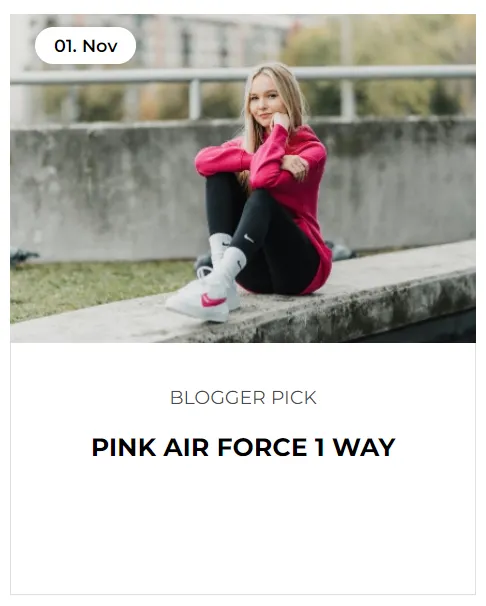Click the metal railing behind the woman
The width and height of the screenshot is (486, 606).
[243, 75]
